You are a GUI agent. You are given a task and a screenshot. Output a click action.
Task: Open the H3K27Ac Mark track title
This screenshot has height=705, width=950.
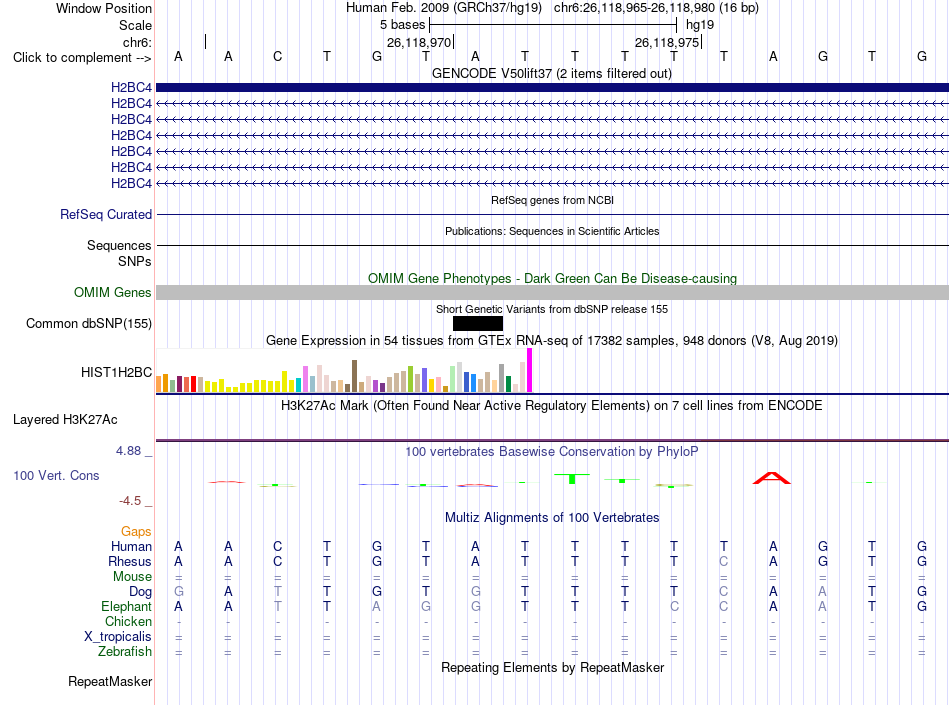(552, 405)
